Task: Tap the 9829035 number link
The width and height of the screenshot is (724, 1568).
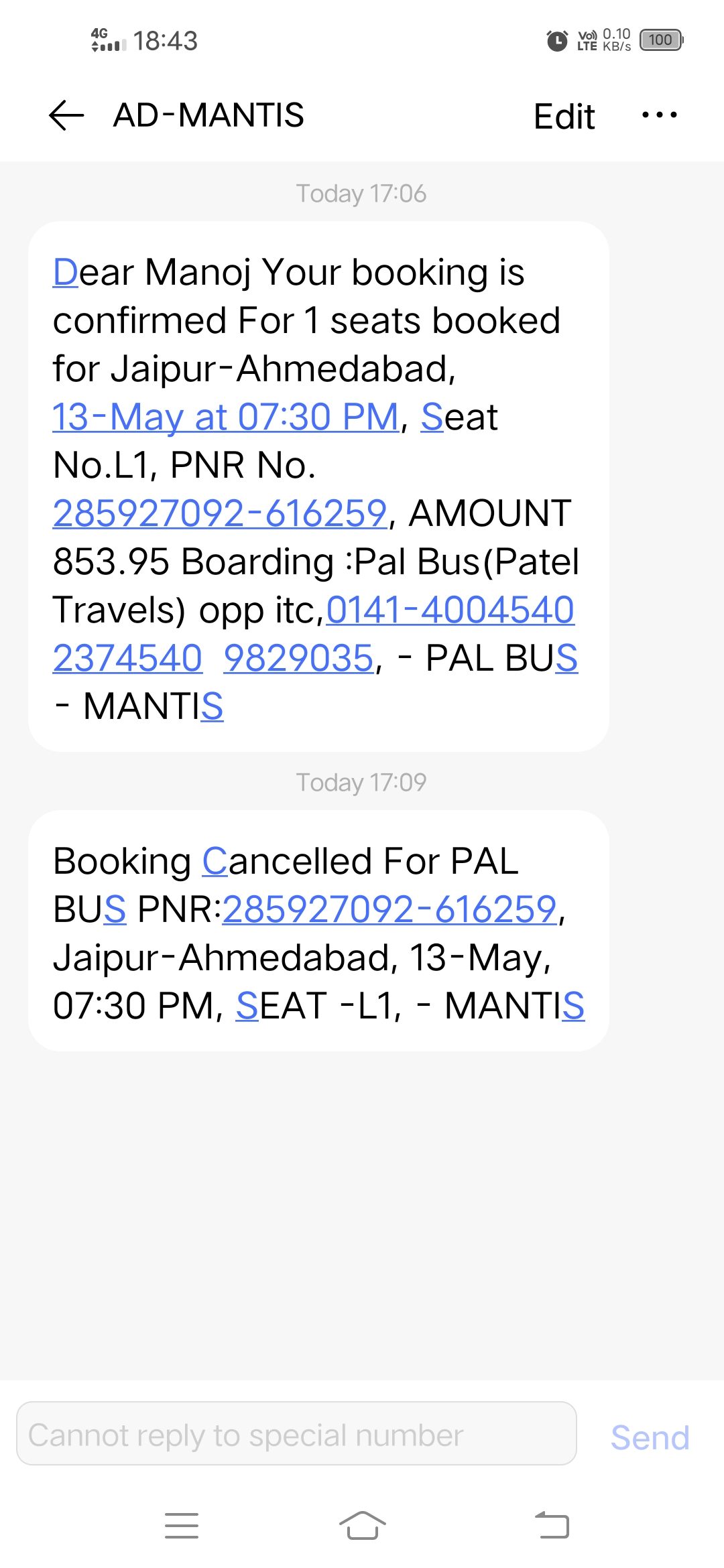Action: 298,658
